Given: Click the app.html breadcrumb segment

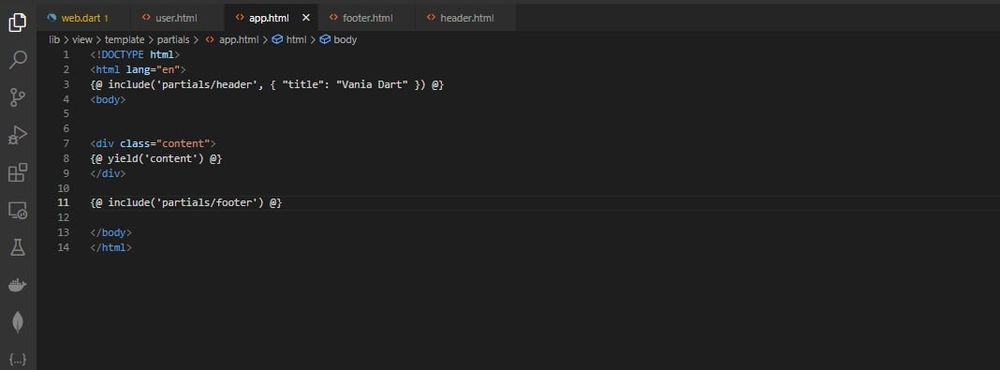Looking at the screenshot, I should 232,40.
